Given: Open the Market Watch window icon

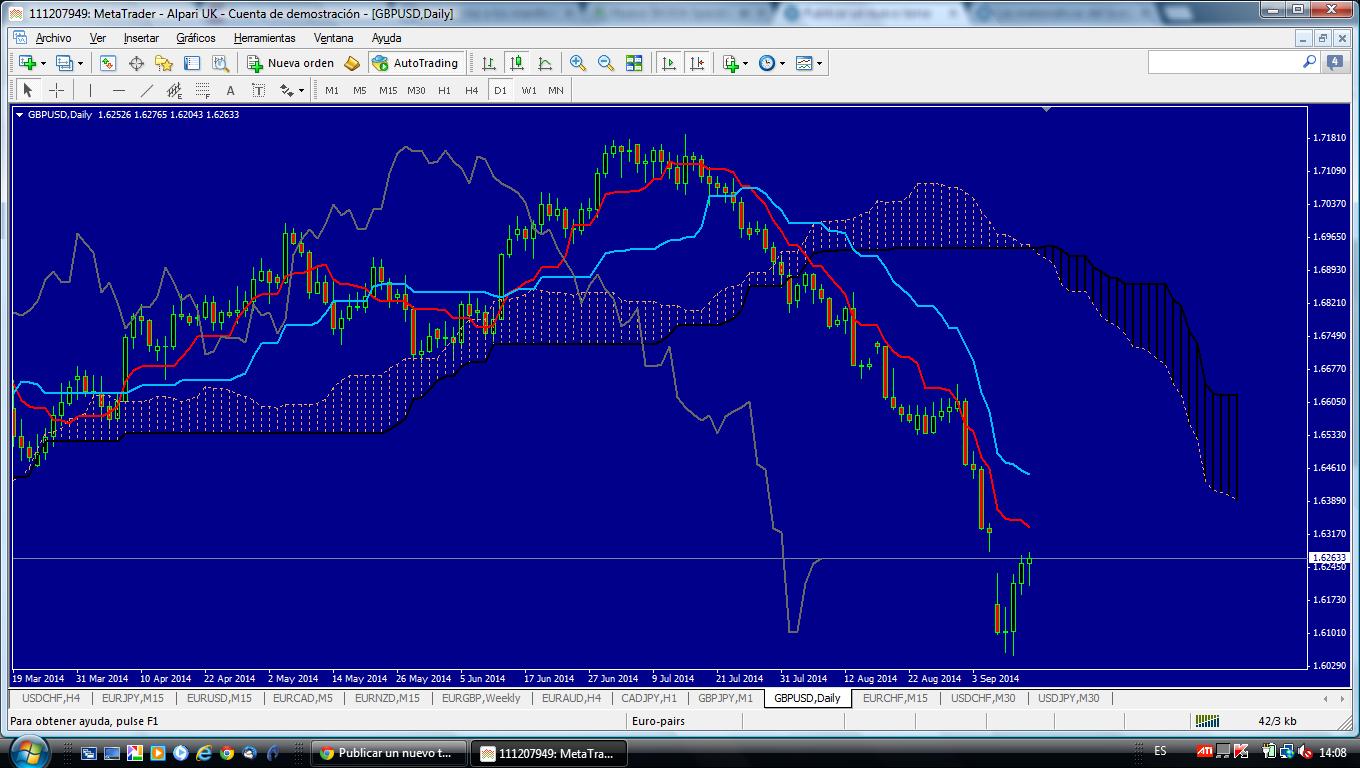Looking at the screenshot, I should [x=108, y=63].
